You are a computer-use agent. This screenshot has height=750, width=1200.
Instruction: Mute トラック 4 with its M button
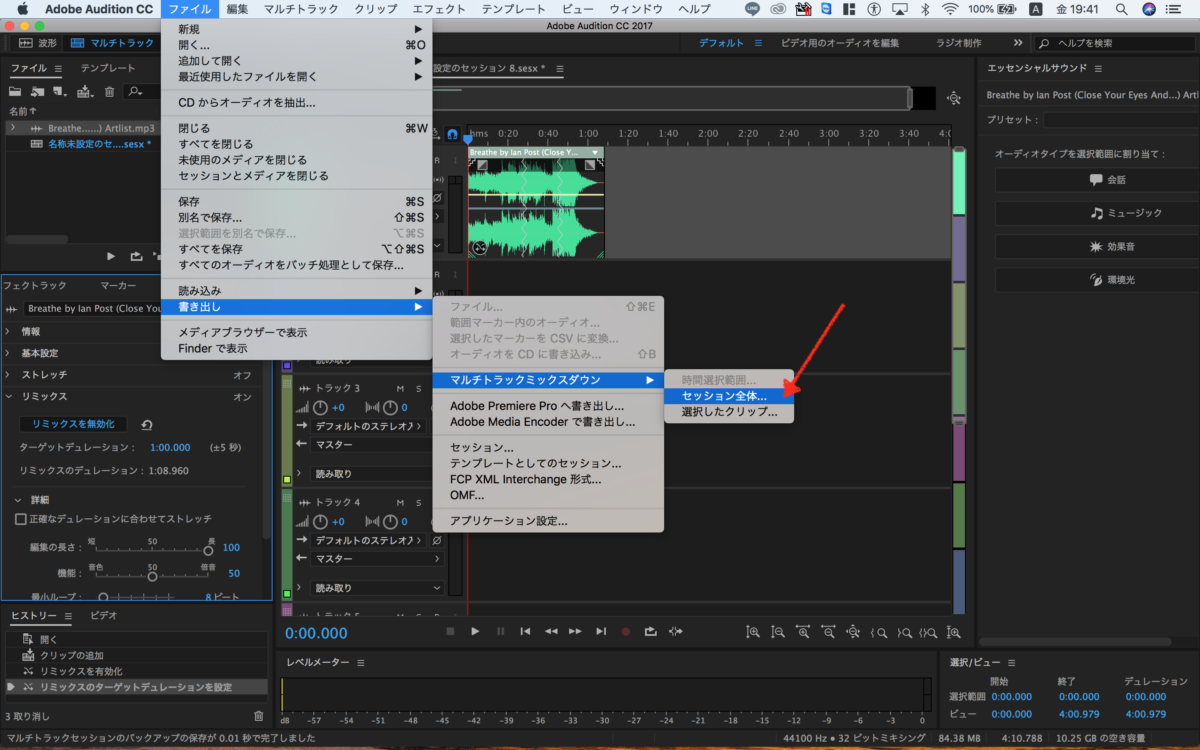click(400, 502)
